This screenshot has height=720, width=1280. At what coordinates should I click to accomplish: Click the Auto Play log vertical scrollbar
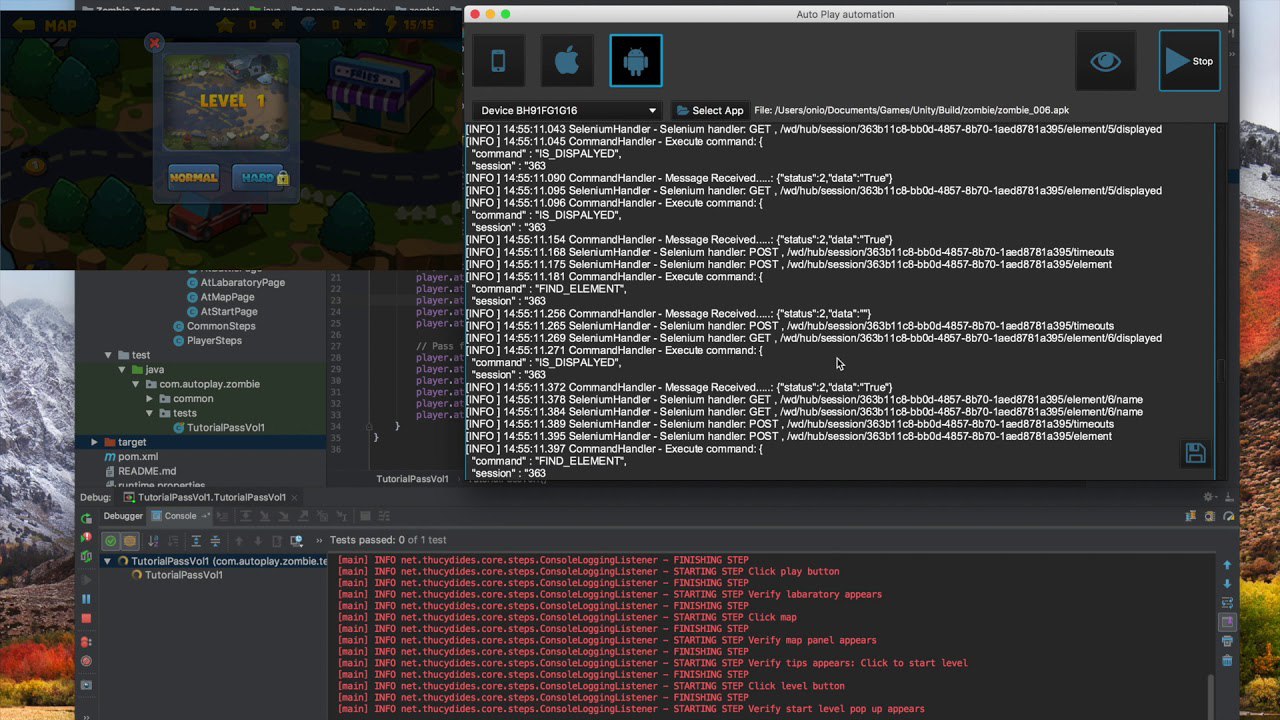coord(1222,370)
